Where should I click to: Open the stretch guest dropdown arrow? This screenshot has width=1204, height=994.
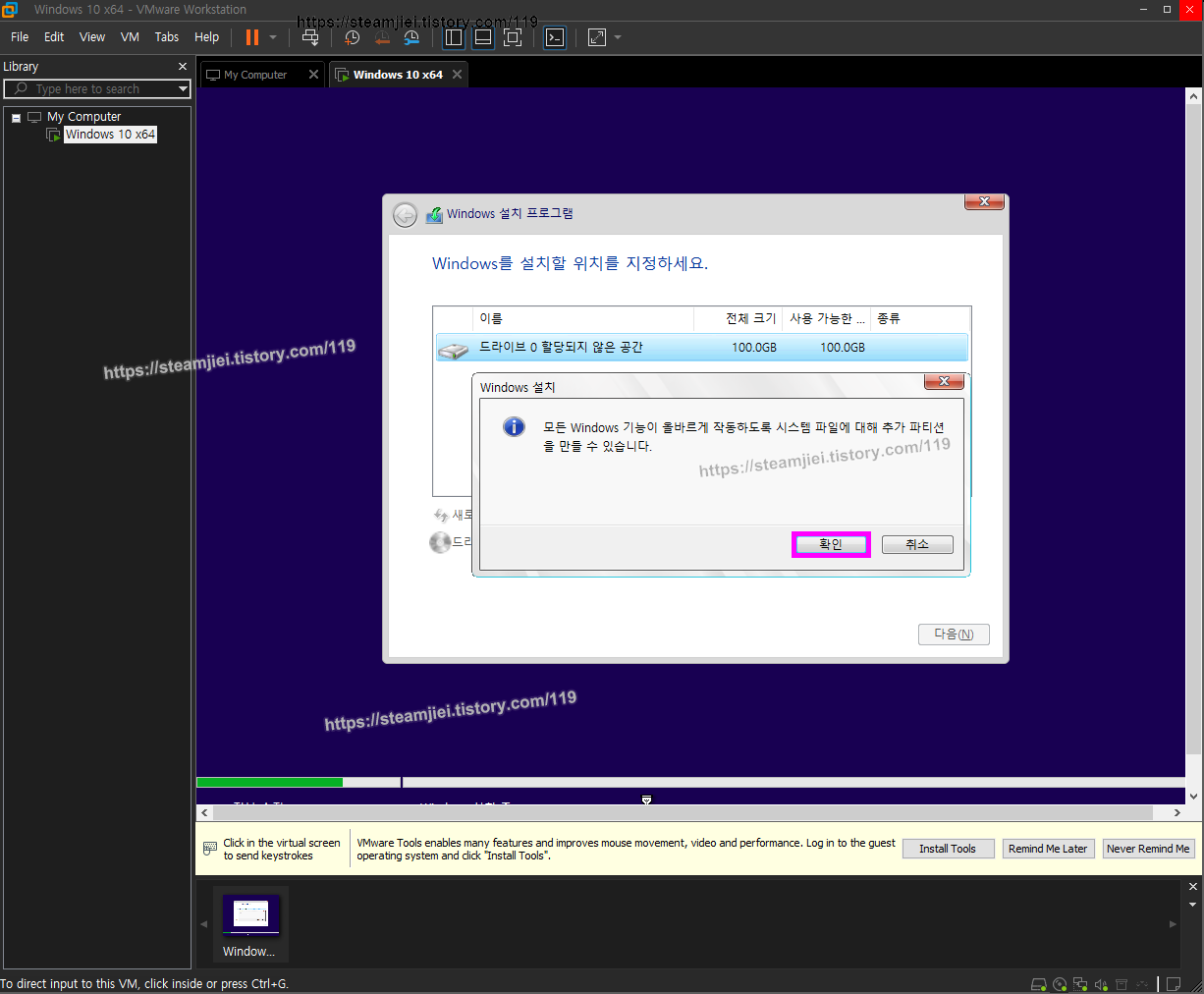pos(618,37)
